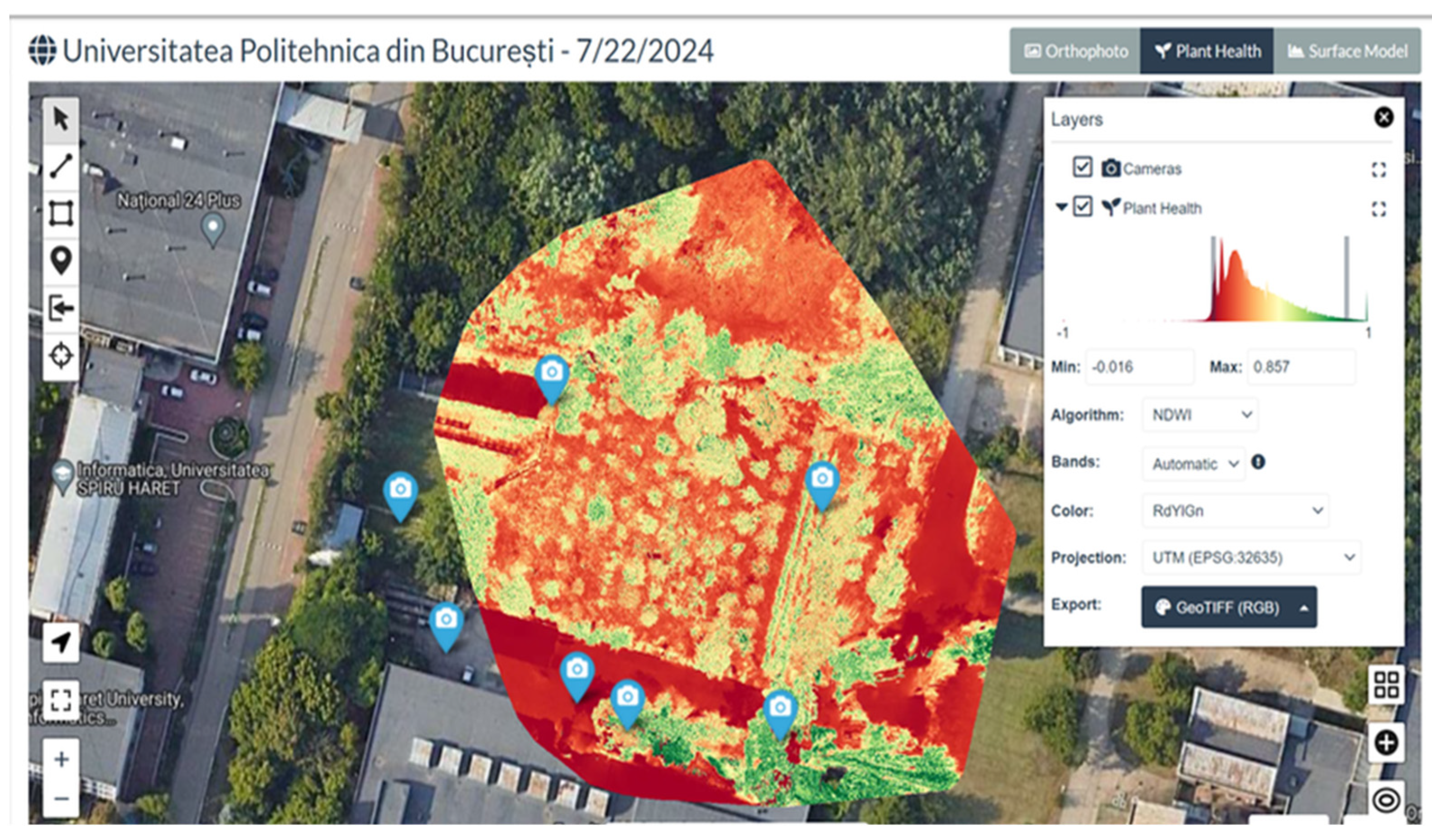Toggle fullscreen map view
1432x840 pixels.
click(61, 700)
